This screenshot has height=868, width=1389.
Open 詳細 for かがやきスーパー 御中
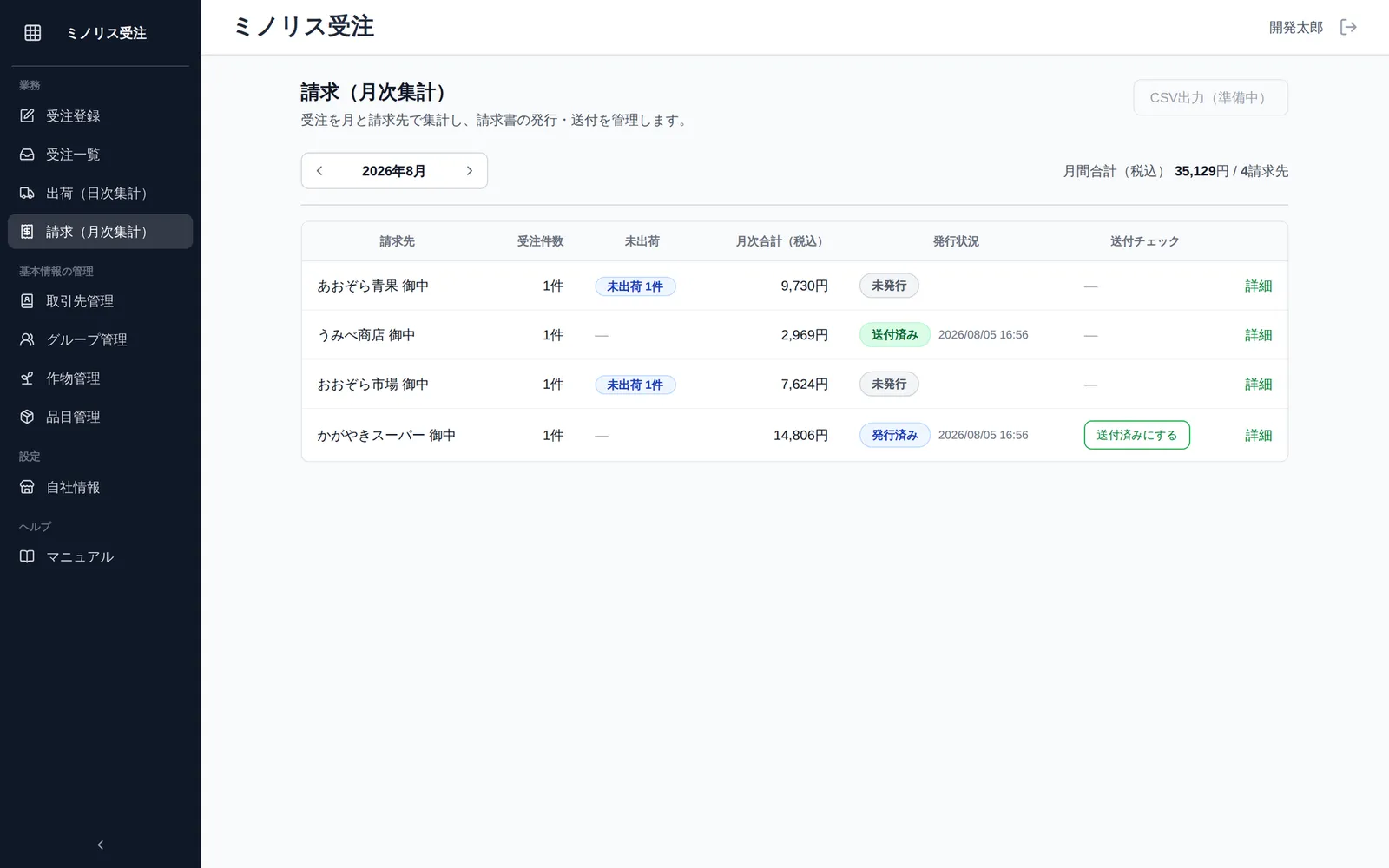[x=1258, y=435]
